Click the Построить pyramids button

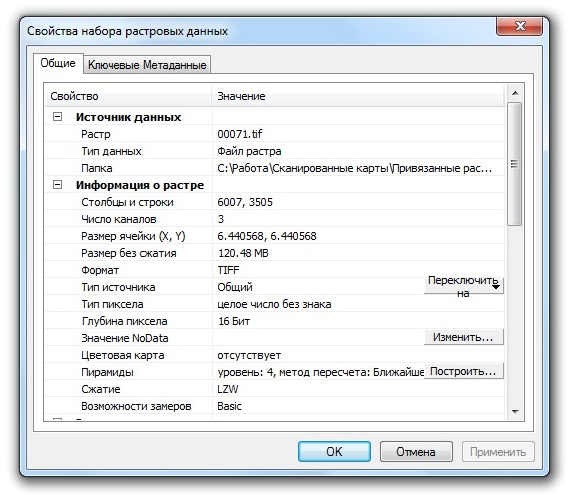463,372
